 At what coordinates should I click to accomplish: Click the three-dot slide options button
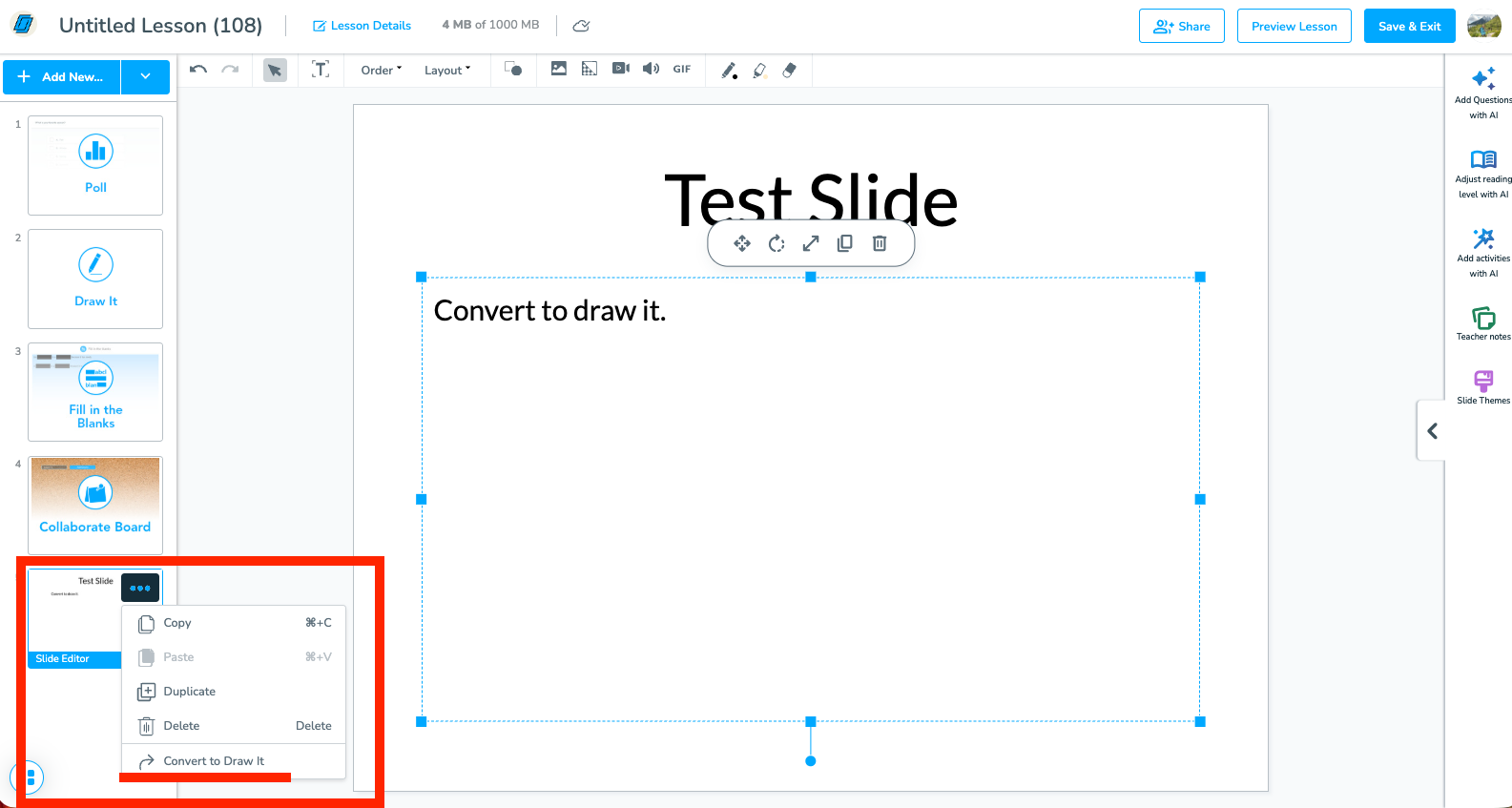140,588
